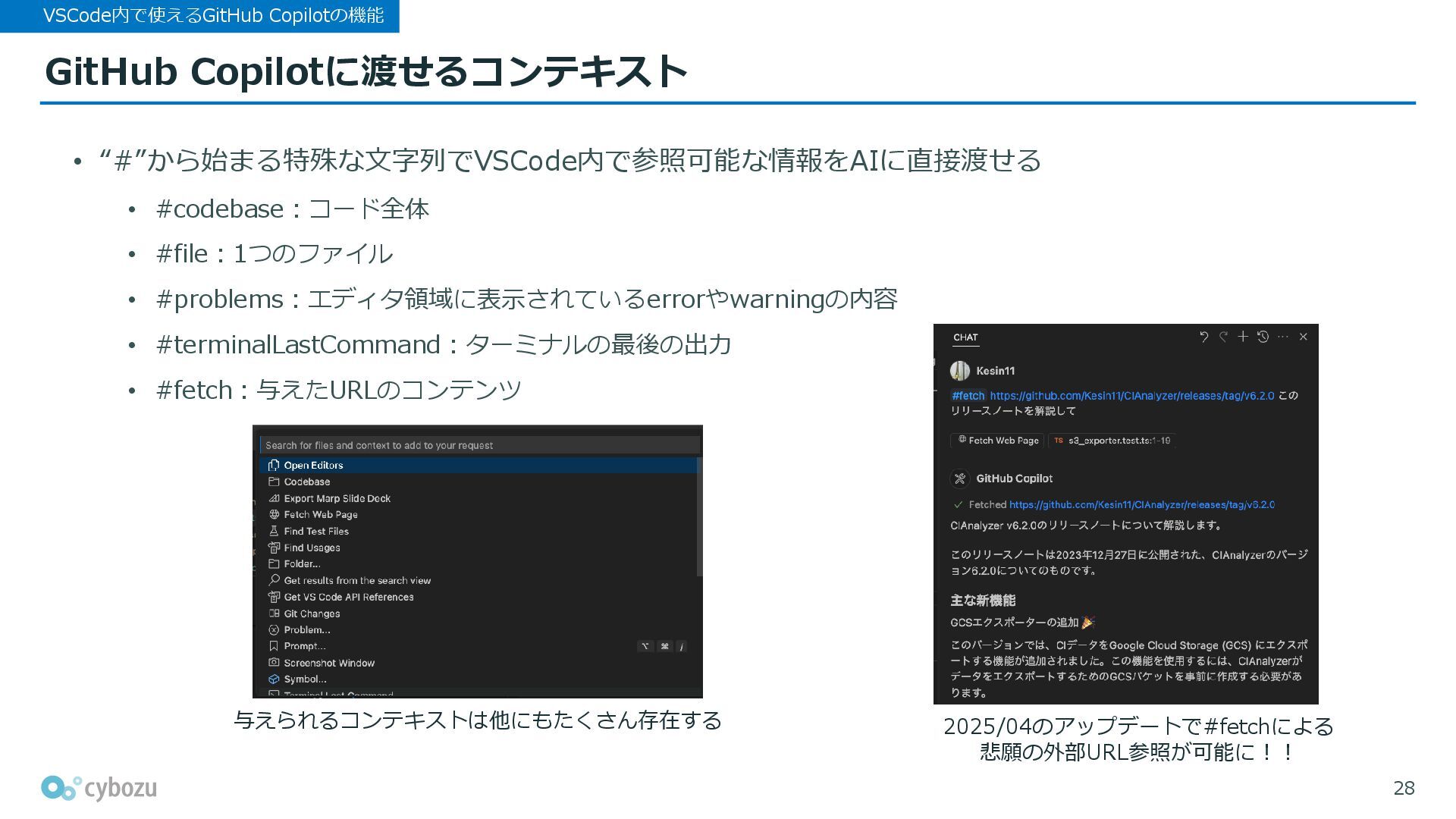This screenshot has height=819, width=1456.
Task: Click the GCSエクスポーターの追加 line
Action: [x=1022, y=623]
